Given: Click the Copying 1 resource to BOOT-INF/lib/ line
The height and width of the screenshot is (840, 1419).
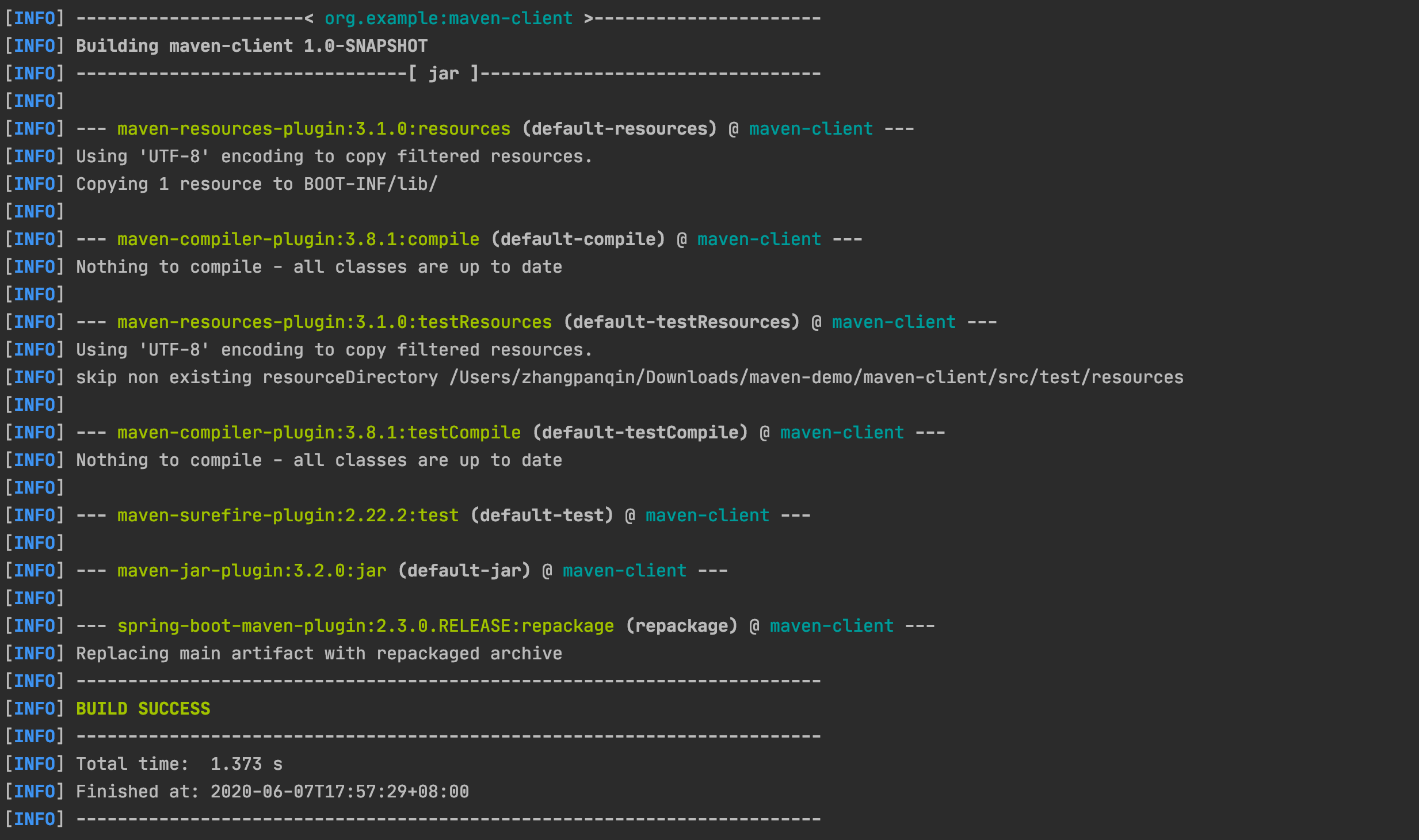Looking at the screenshot, I should click(257, 184).
